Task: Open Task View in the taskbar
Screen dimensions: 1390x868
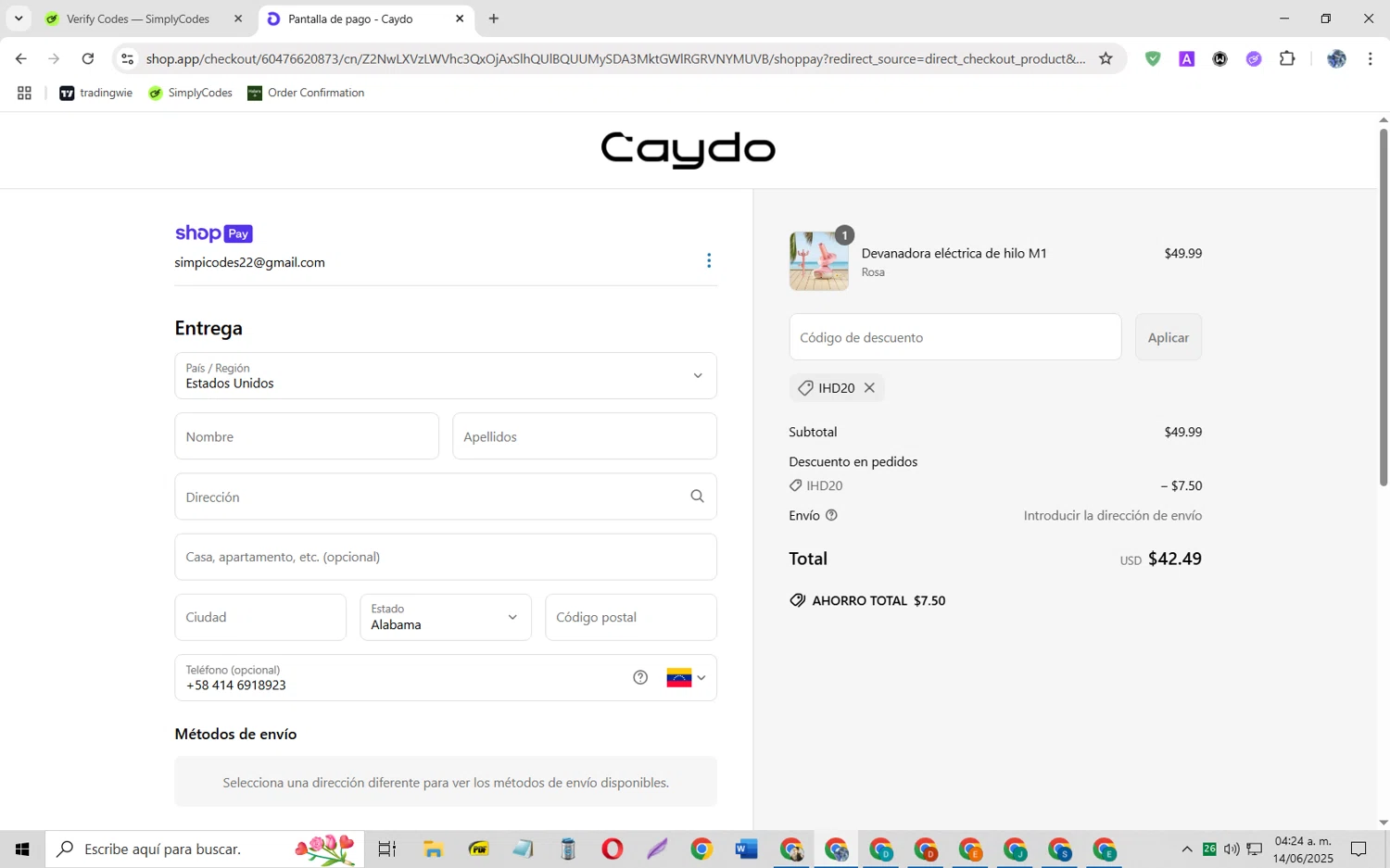Action: [387, 849]
